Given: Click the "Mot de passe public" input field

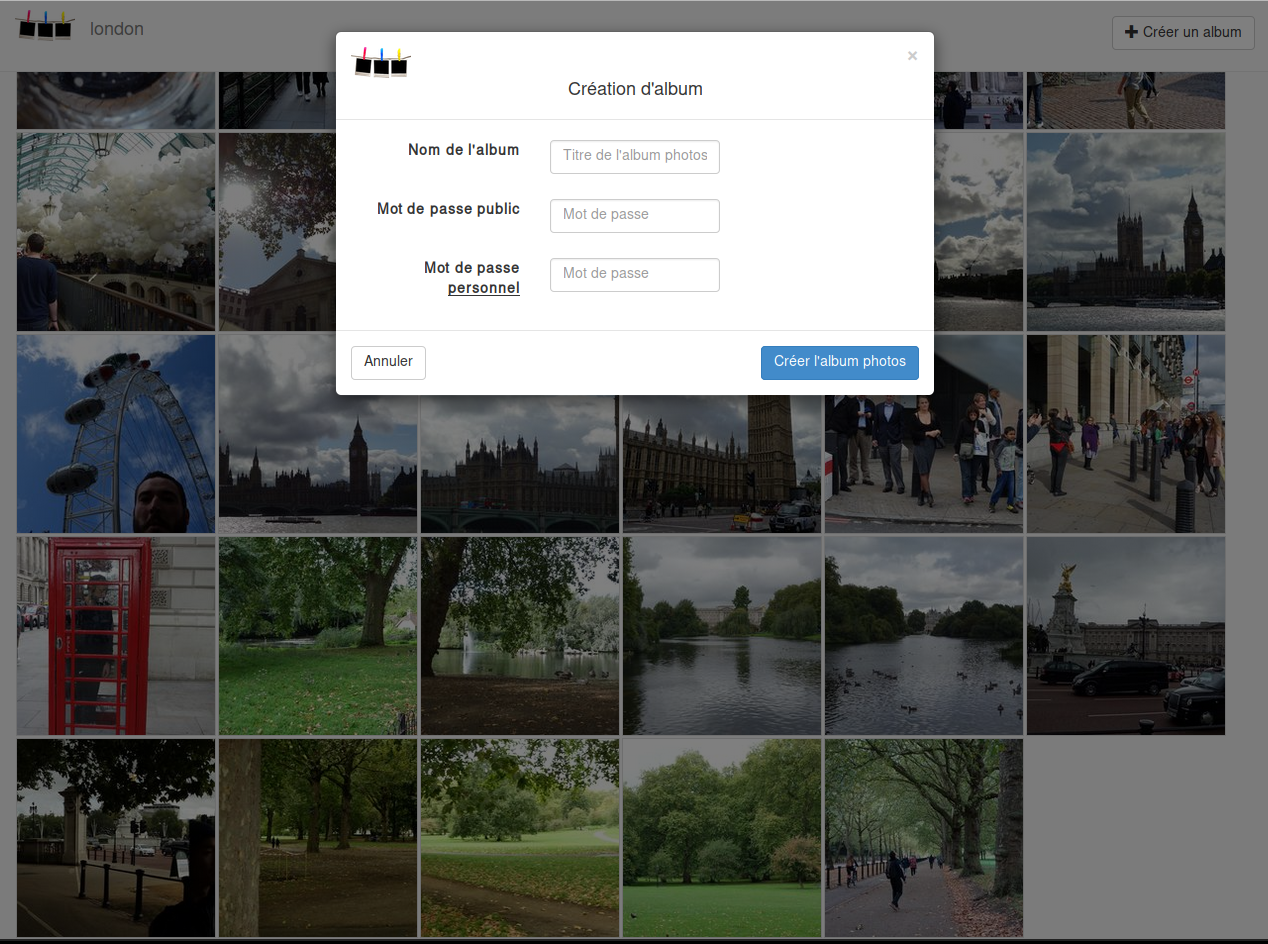Looking at the screenshot, I should tap(635, 216).
